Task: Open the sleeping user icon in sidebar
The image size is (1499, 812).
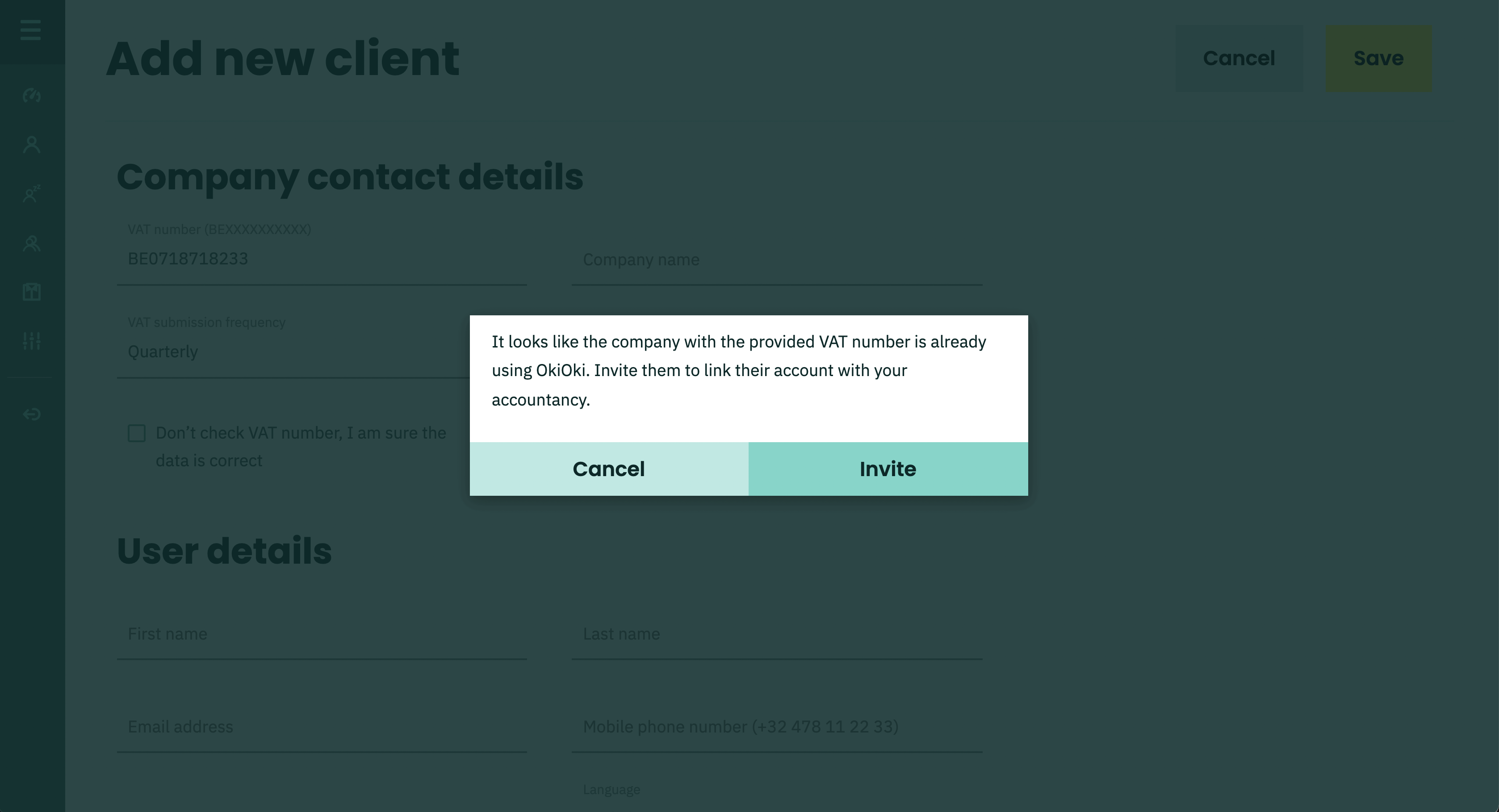Action: pyautogui.click(x=31, y=193)
